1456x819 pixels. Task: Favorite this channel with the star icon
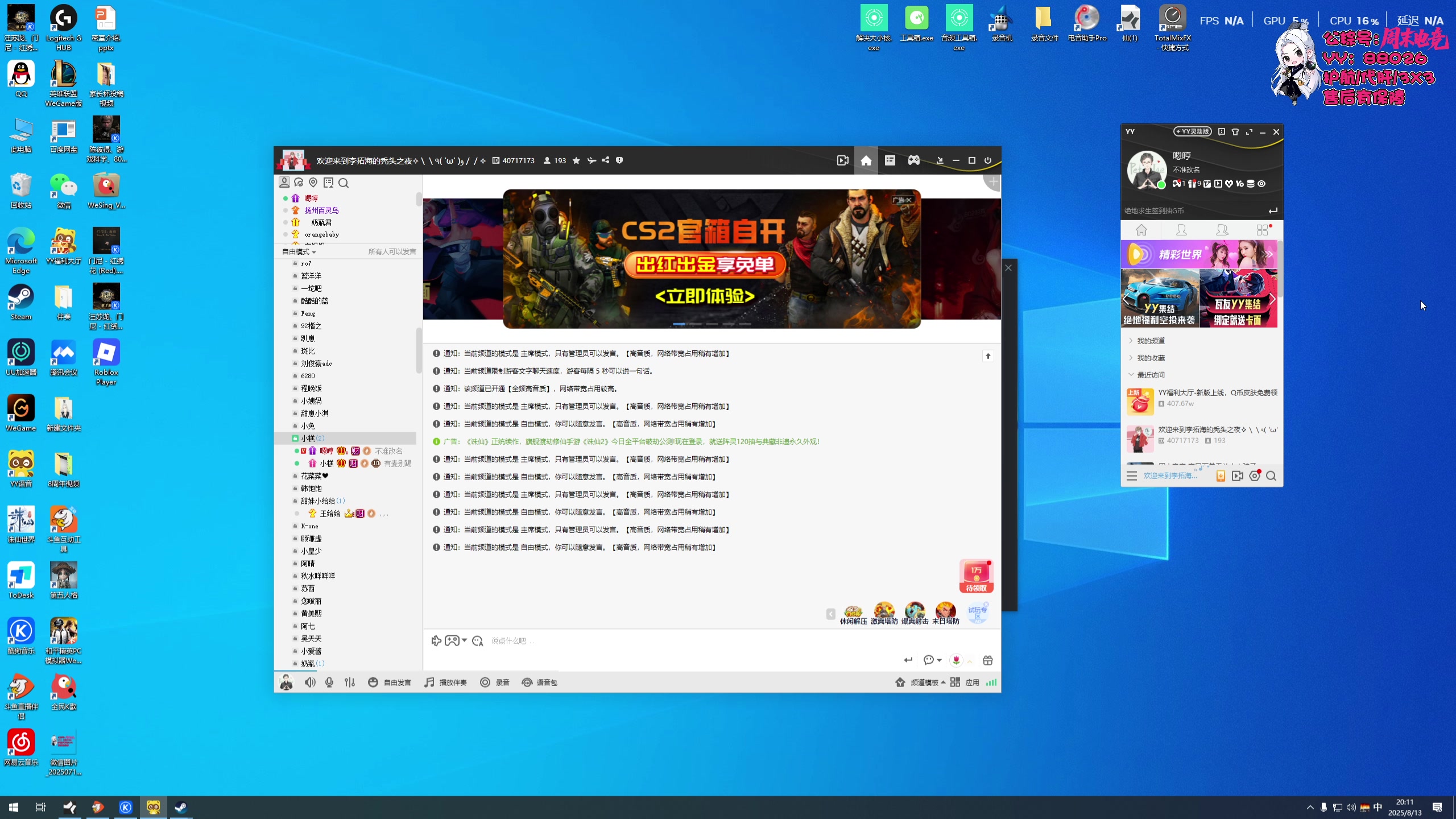(576, 161)
